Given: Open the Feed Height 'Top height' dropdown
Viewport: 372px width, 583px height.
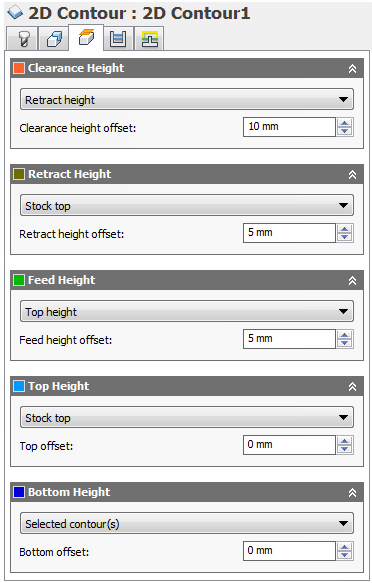Looking at the screenshot, I should (187, 311).
